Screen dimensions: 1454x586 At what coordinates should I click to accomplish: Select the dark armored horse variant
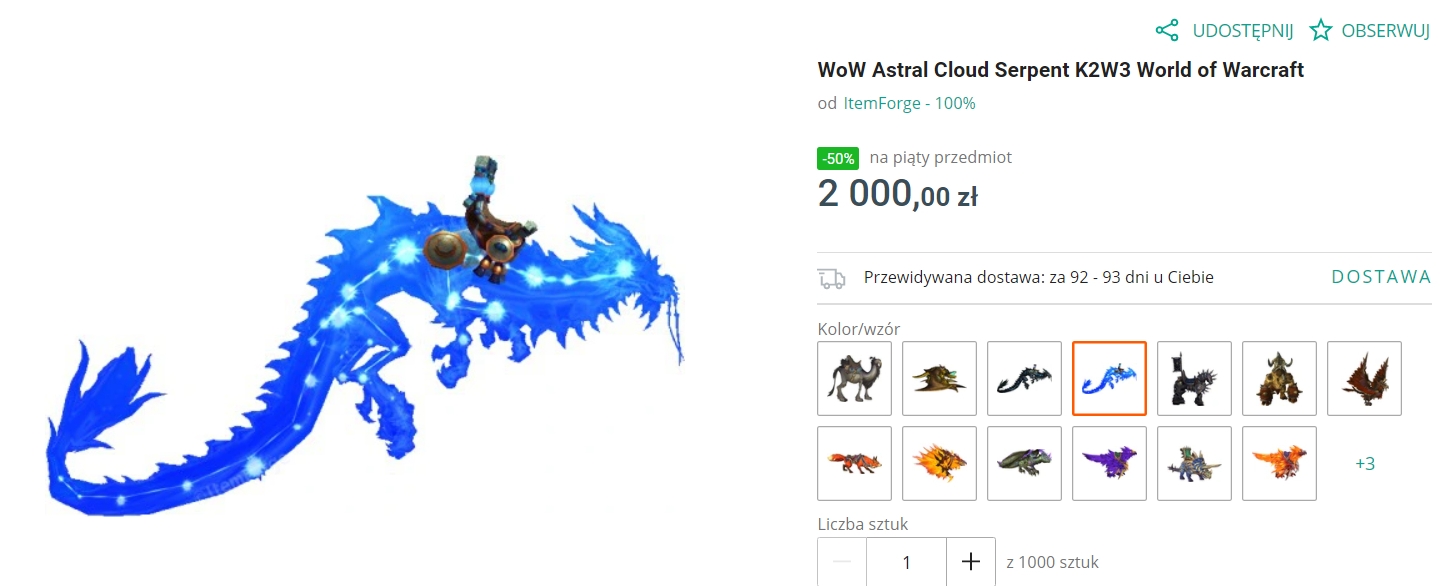click(1194, 378)
